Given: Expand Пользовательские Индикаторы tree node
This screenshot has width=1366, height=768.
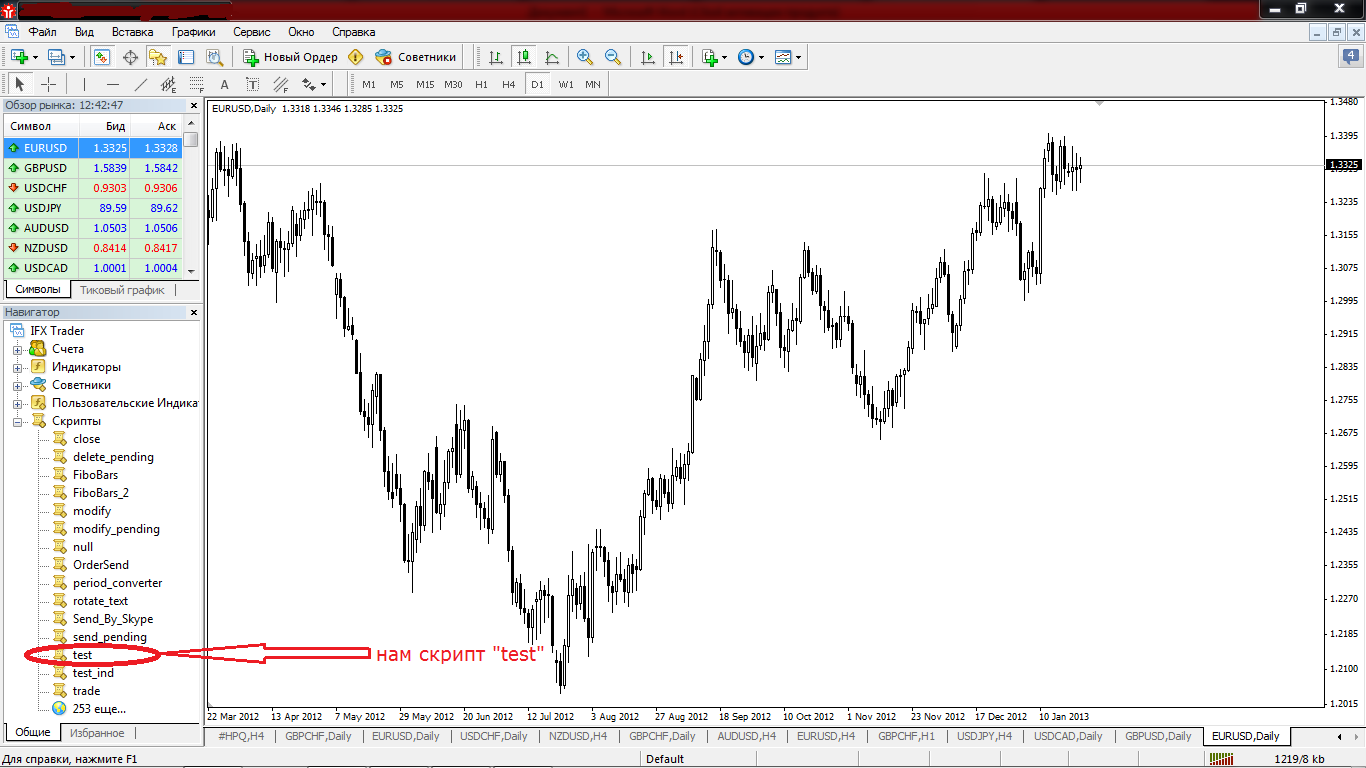Looking at the screenshot, I should coord(17,403).
